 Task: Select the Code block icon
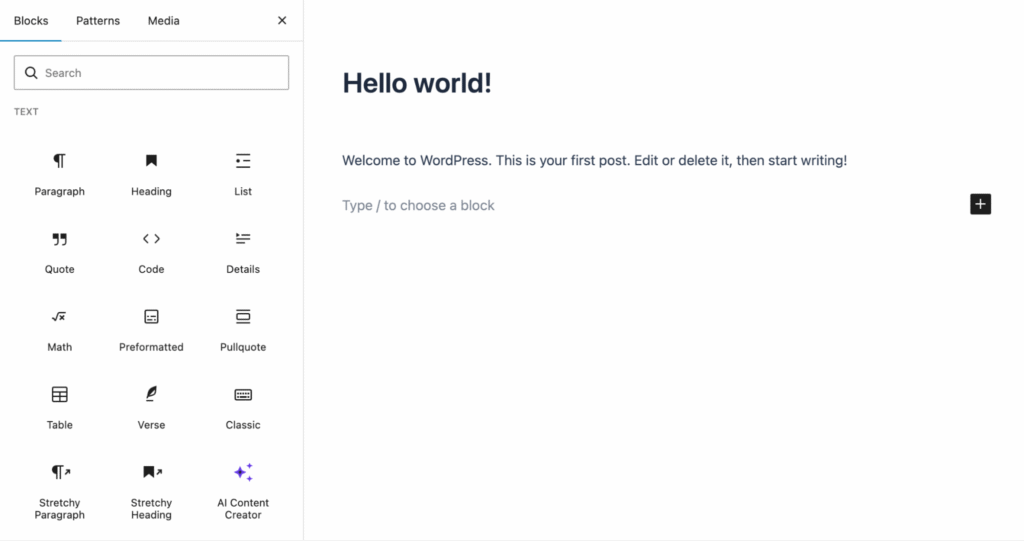pyautogui.click(x=151, y=239)
